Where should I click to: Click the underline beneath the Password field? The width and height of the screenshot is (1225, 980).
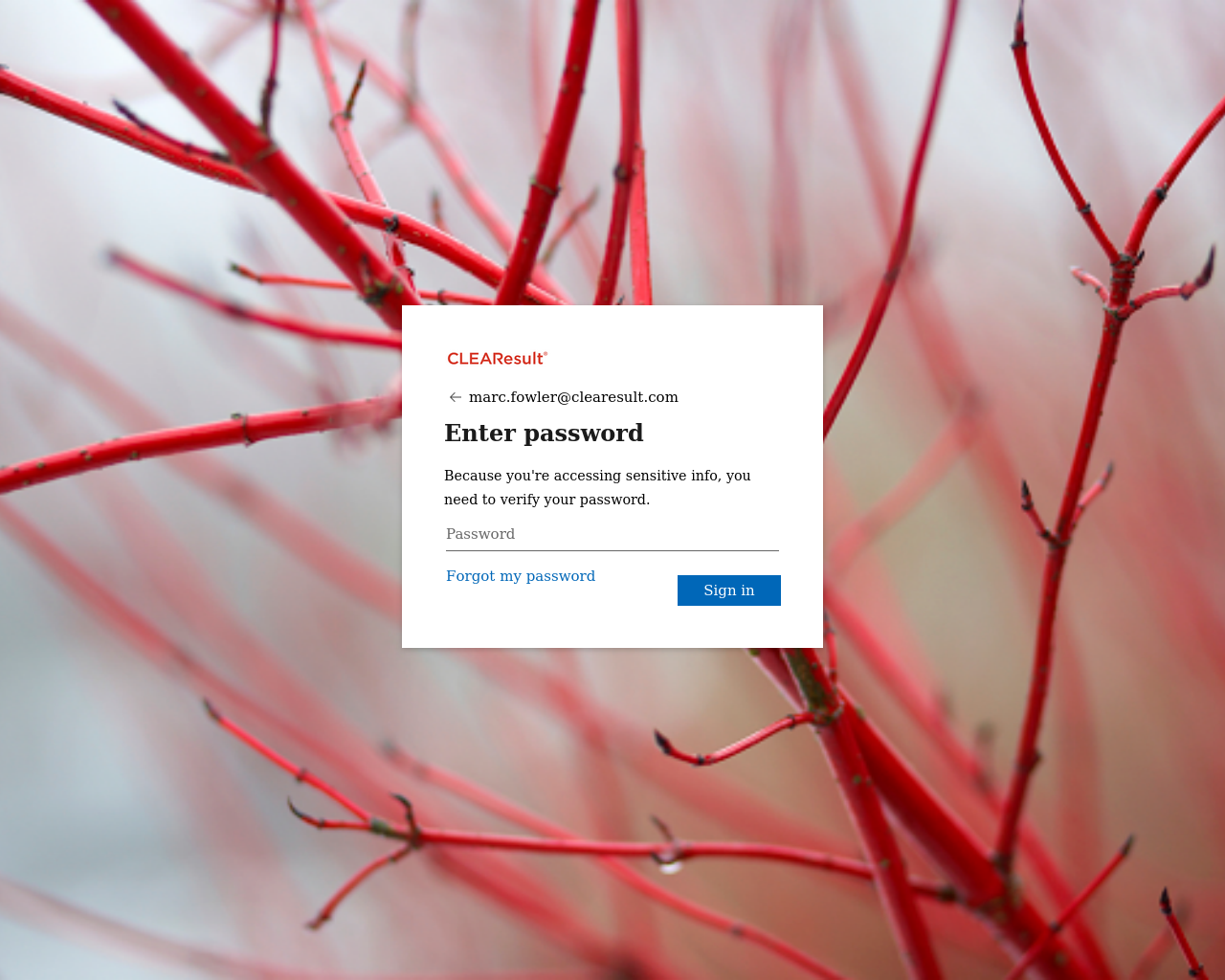click(612, 550)
